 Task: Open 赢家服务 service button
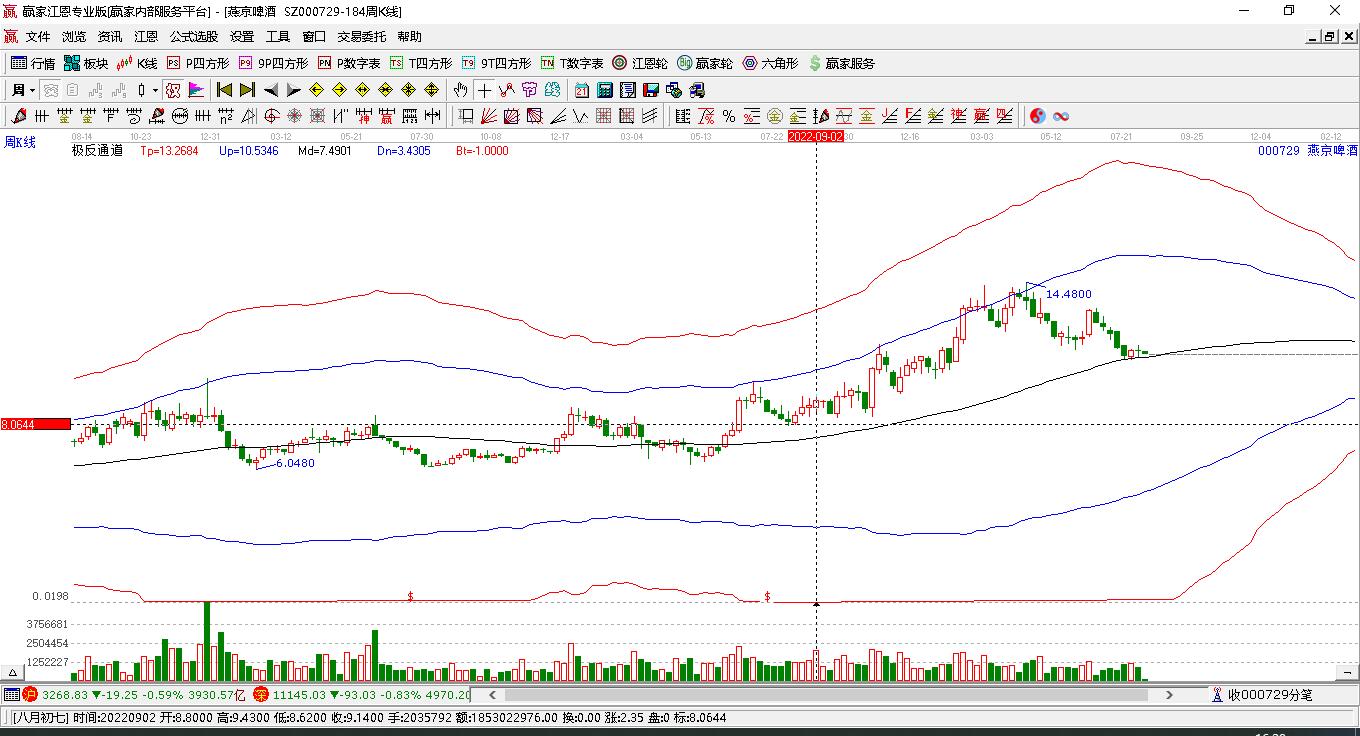tap(841, 63)
